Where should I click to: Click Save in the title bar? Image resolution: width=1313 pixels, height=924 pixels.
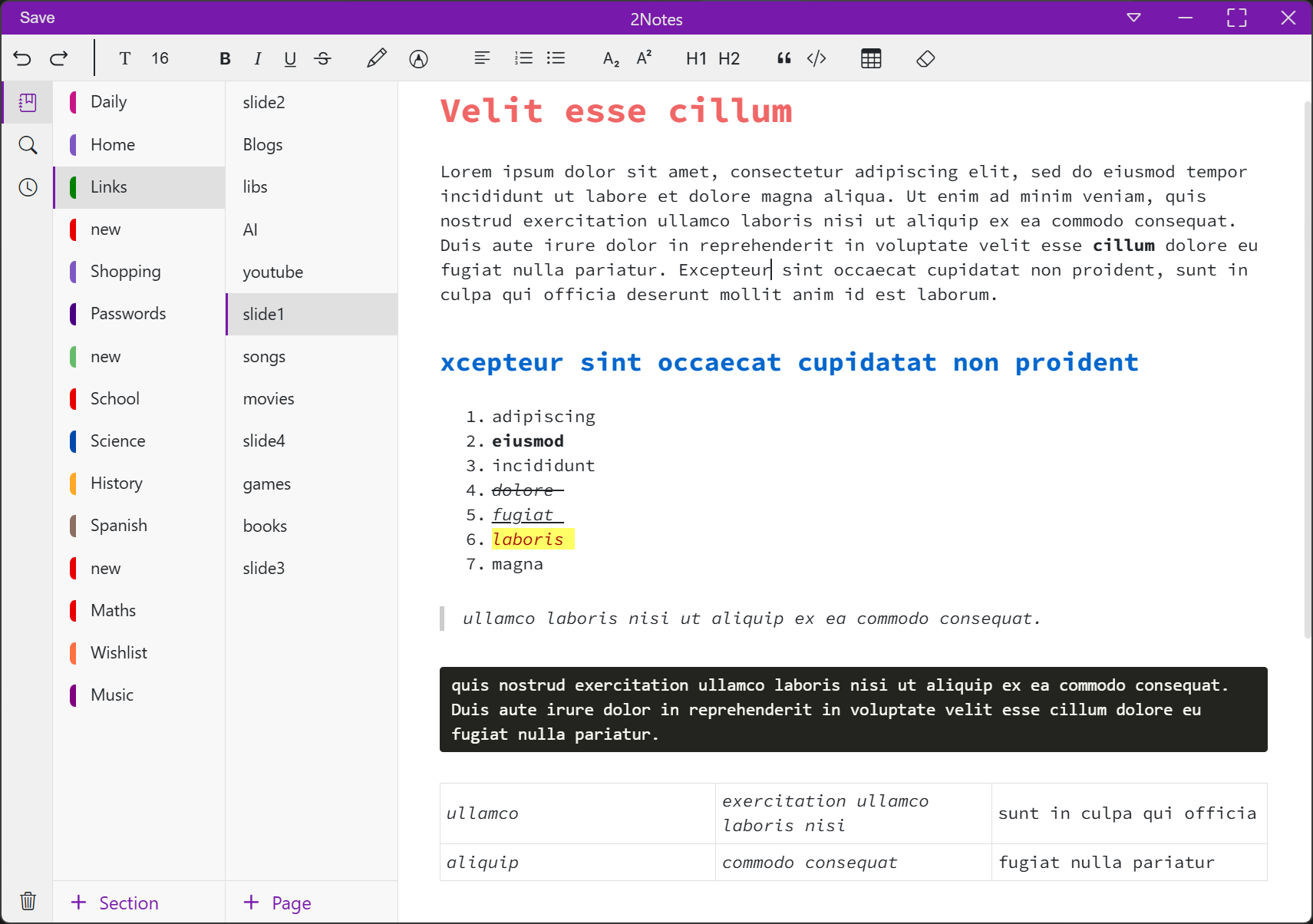tap(37, 18)
